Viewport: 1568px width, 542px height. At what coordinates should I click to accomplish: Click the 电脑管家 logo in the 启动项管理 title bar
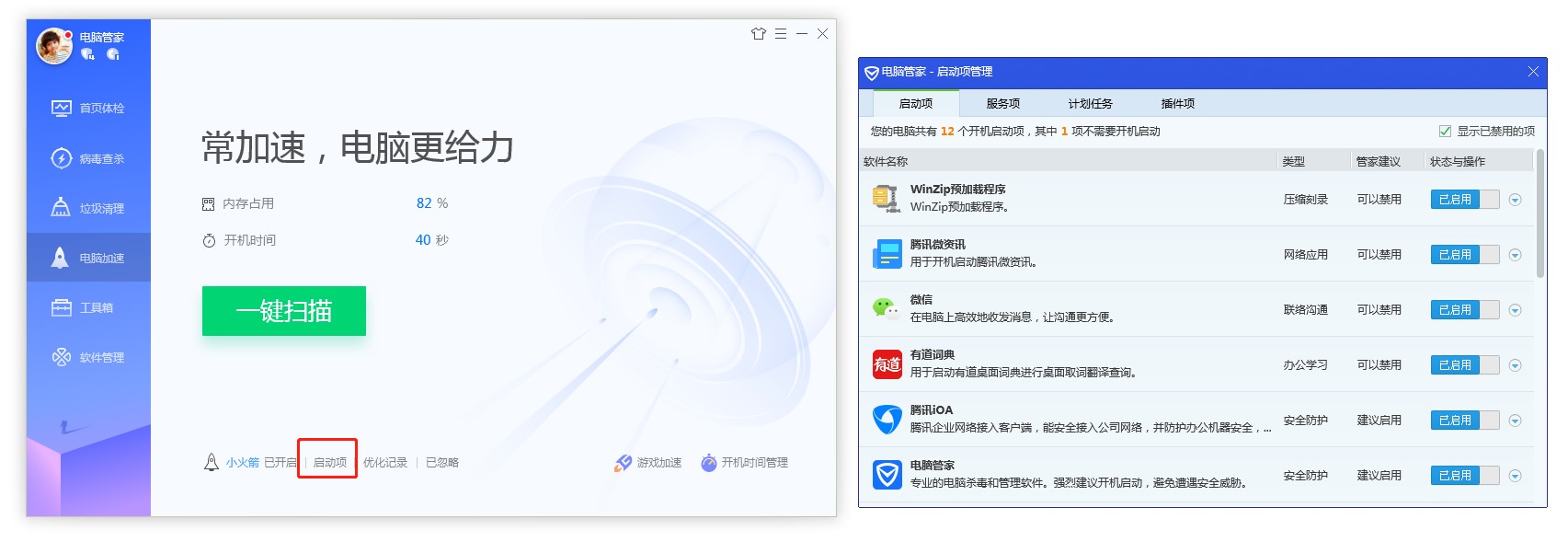871,72
